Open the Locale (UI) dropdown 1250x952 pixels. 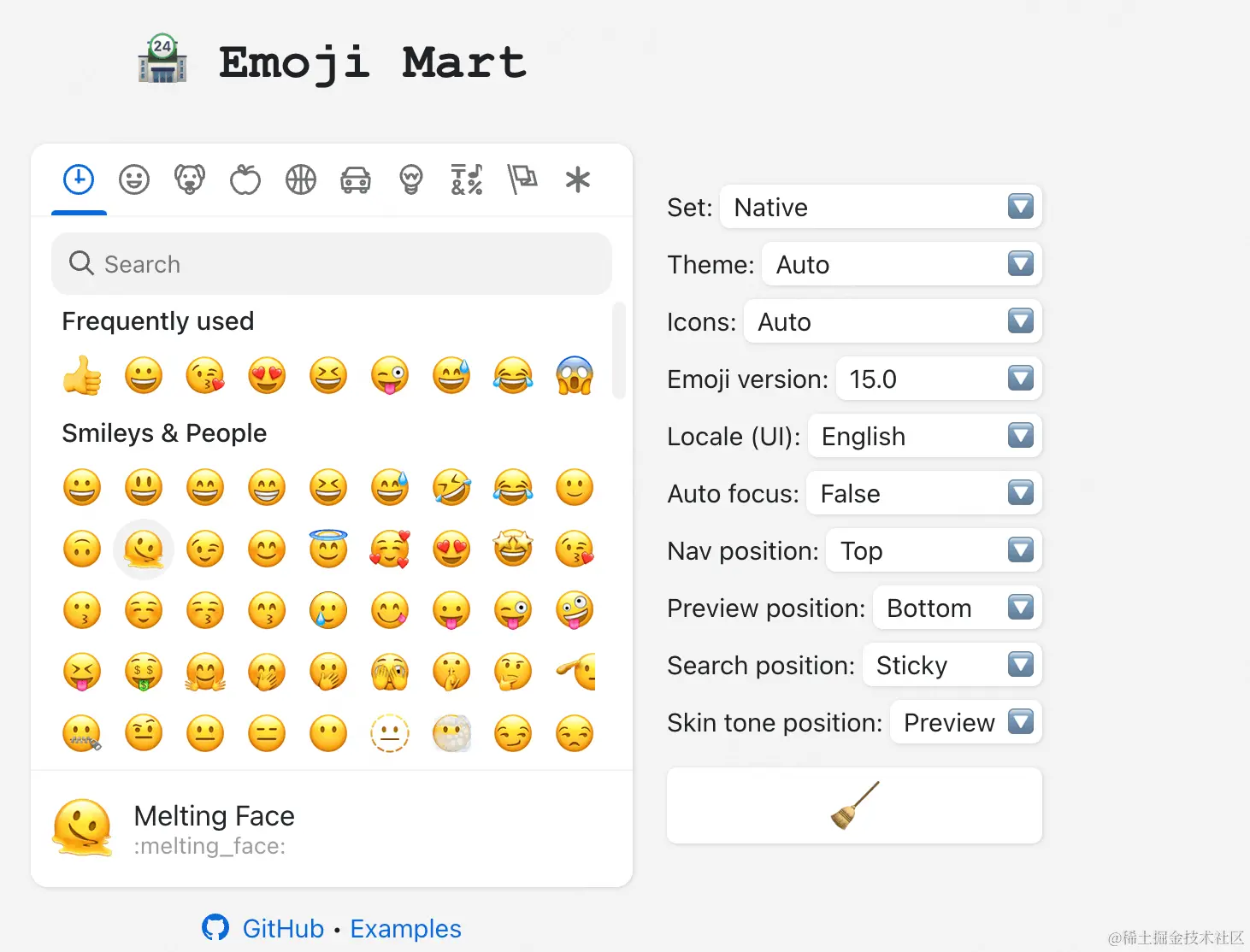[x=925, y=436]
